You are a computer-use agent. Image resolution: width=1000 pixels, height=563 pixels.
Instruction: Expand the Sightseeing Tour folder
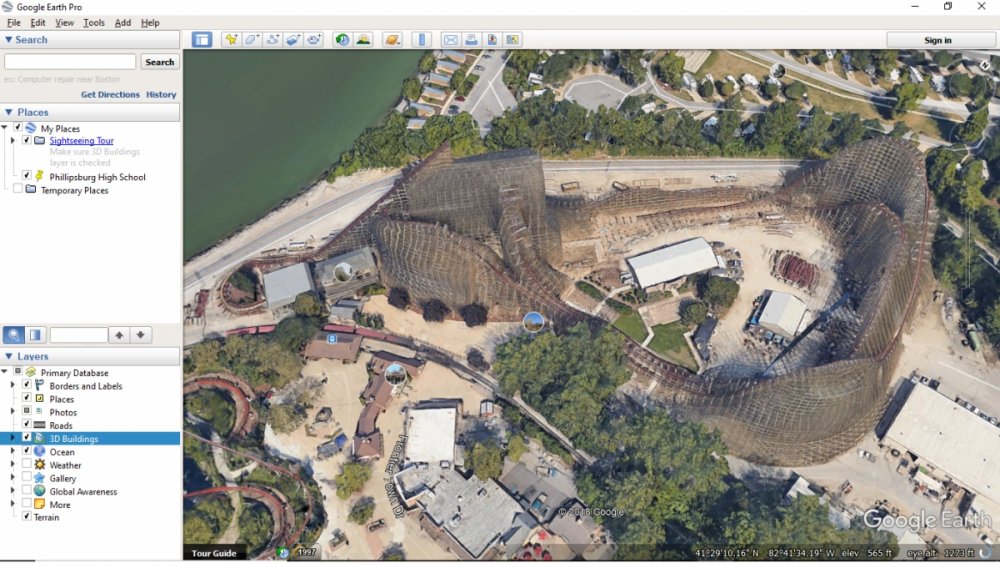point(12,141)
